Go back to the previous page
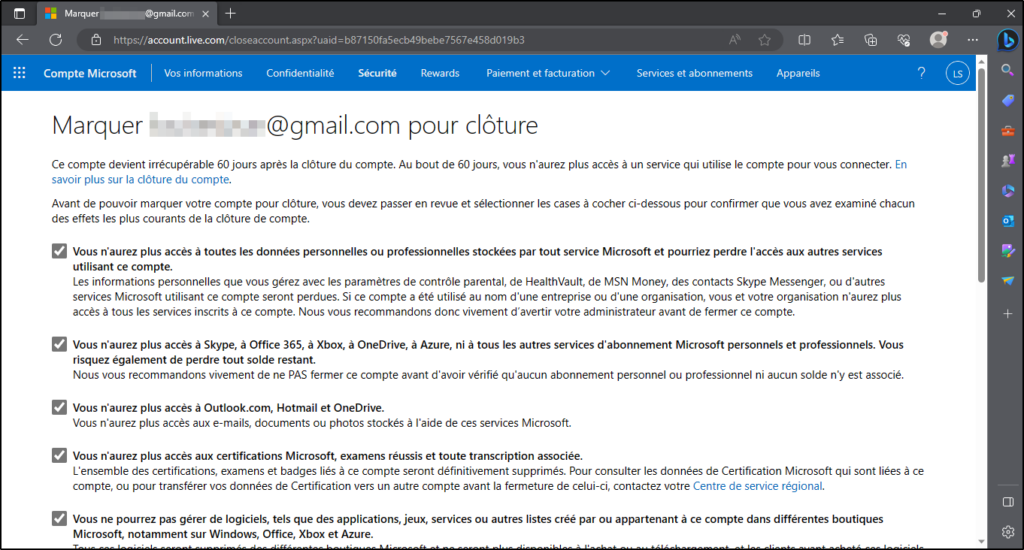This screenshot has height=550, width=1024. (x=22, y=40)
